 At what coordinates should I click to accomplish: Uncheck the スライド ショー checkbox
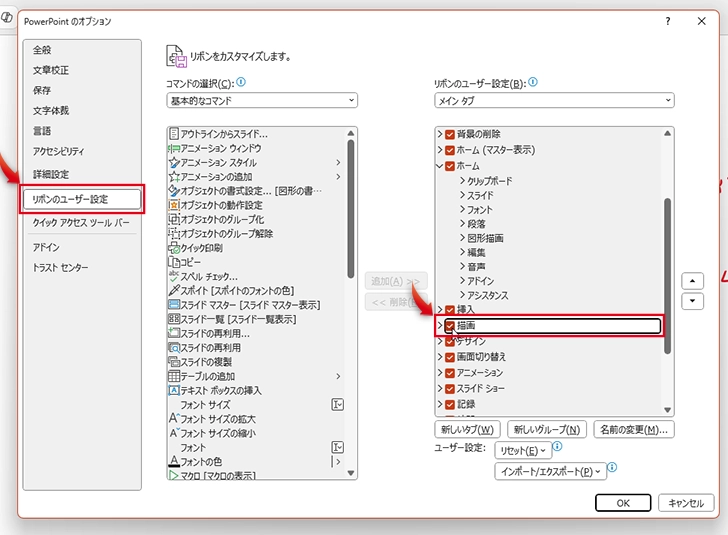[x=449, y=389]
